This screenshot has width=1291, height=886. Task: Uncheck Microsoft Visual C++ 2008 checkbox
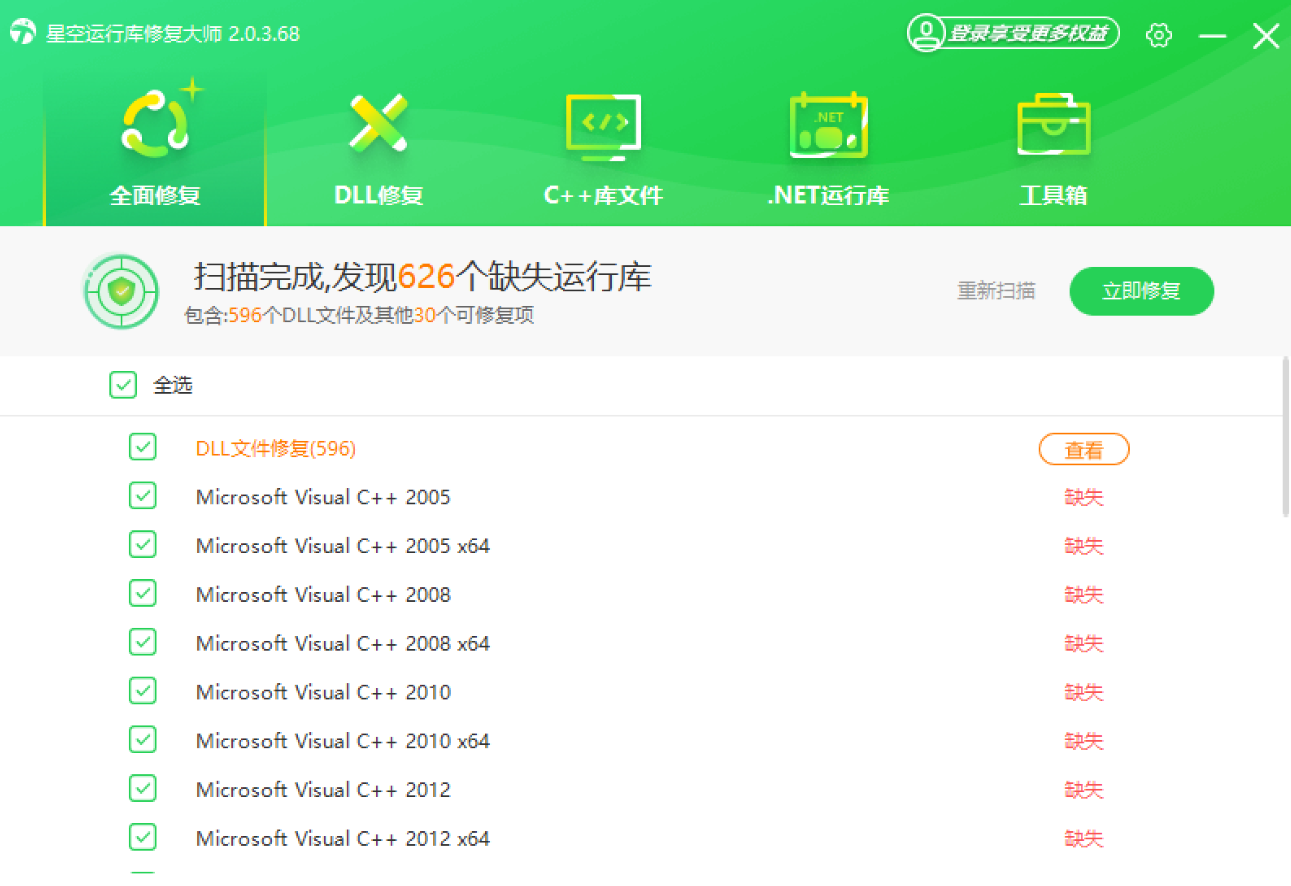pyautogui.click(x=143, y=593)
